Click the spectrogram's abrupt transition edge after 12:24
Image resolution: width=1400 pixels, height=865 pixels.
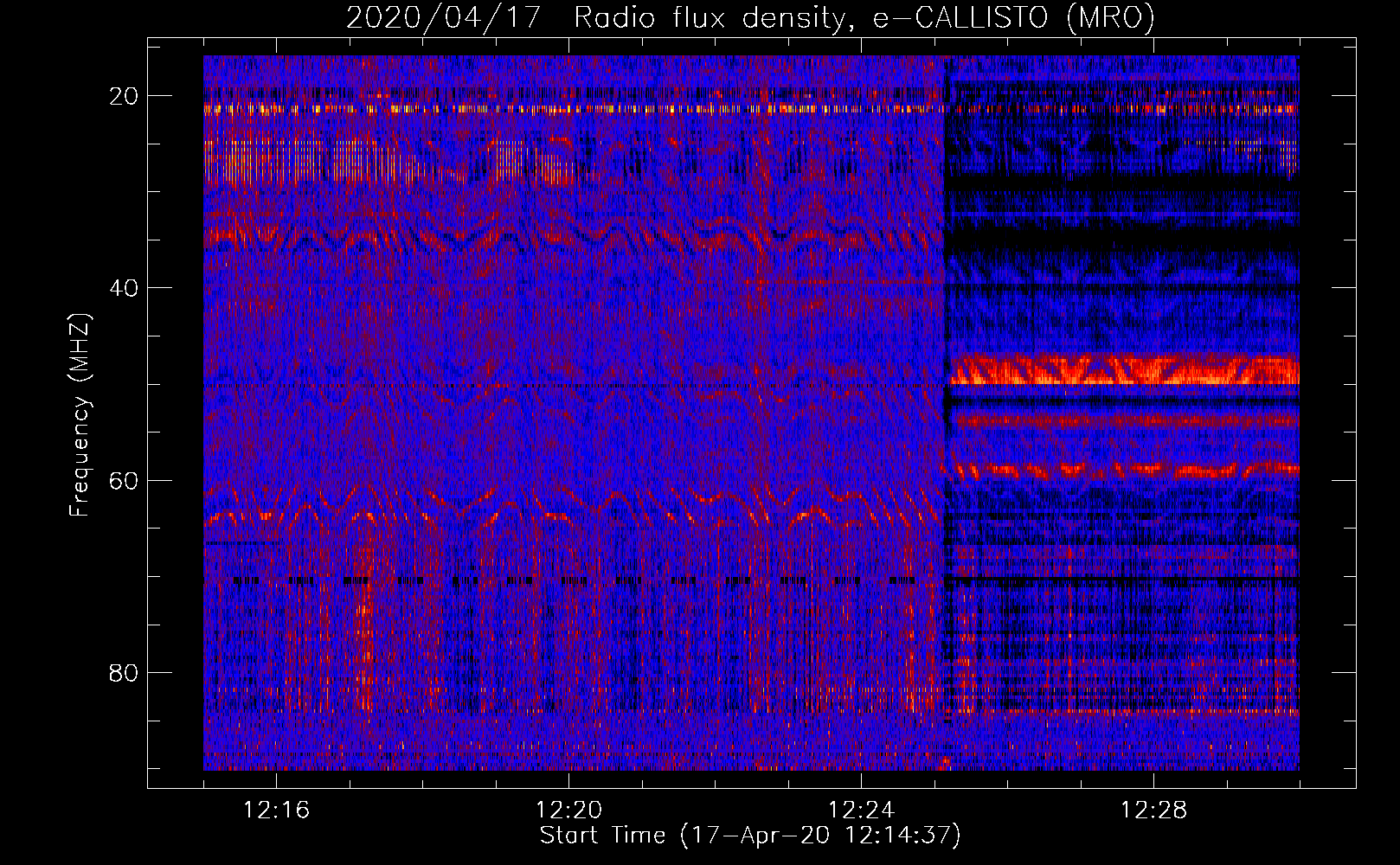click(x=946, y=413)
